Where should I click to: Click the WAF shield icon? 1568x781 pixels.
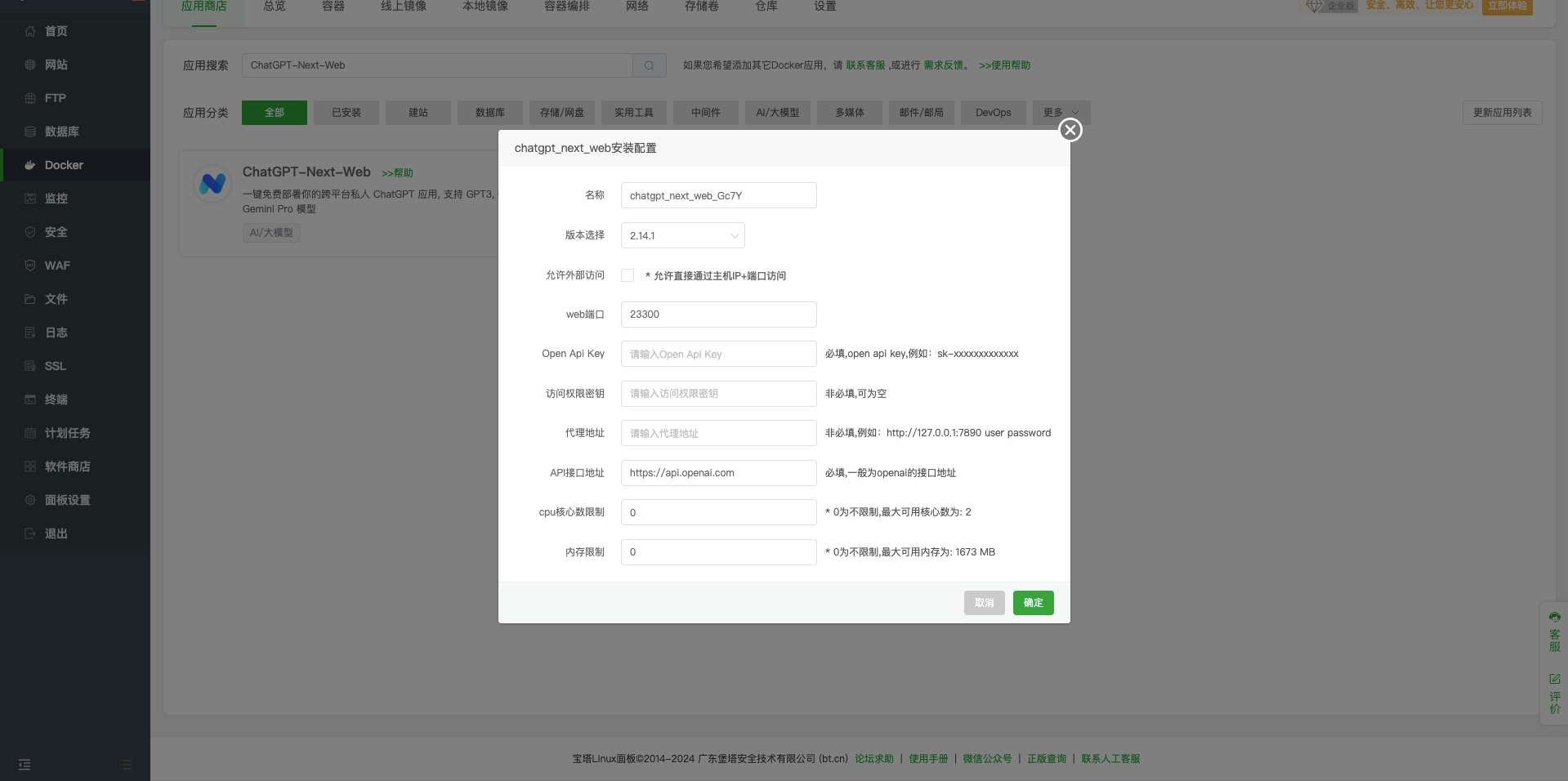(30, 266)
